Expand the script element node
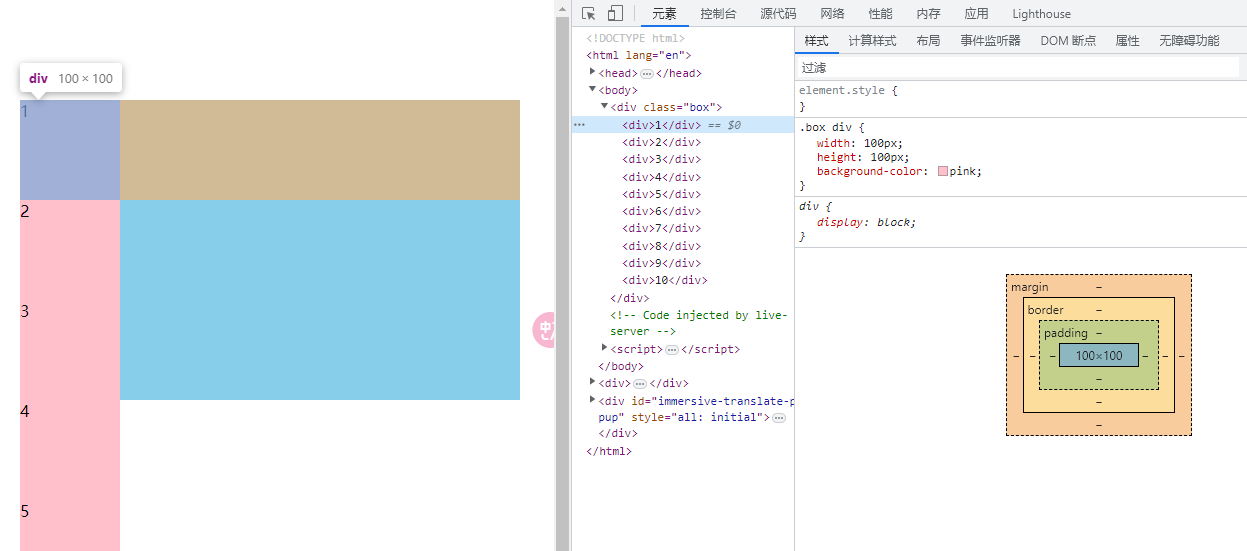The height and width of the screenshot is (551, 1247). point(605,348)
